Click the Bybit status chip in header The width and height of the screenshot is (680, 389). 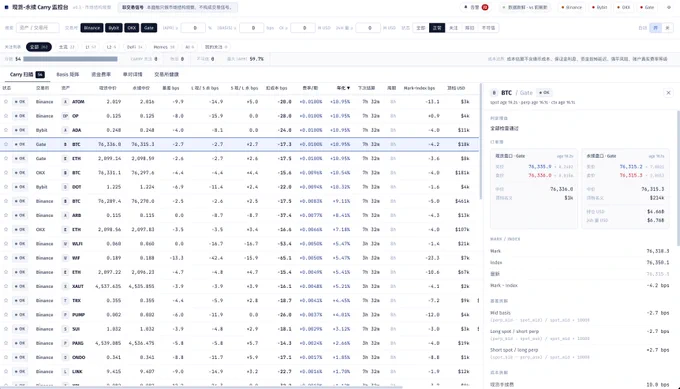(600, 7)
